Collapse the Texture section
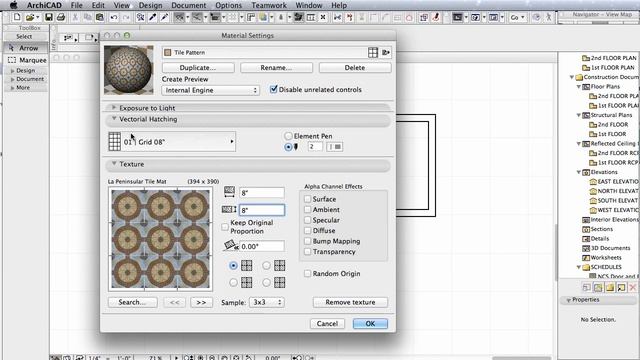Viewport: 640px width, 360px height. [114, 163]
